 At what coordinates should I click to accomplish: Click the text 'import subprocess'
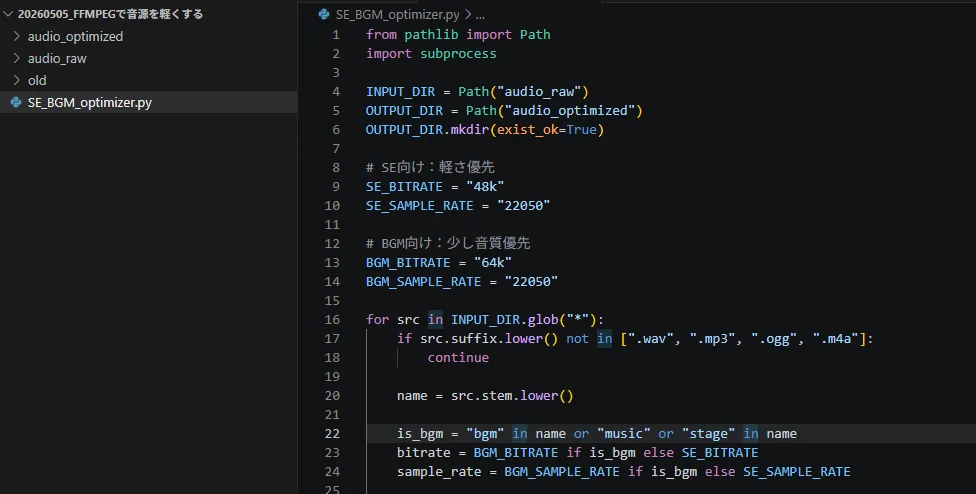pyautogui.click(x=431, y=54)
